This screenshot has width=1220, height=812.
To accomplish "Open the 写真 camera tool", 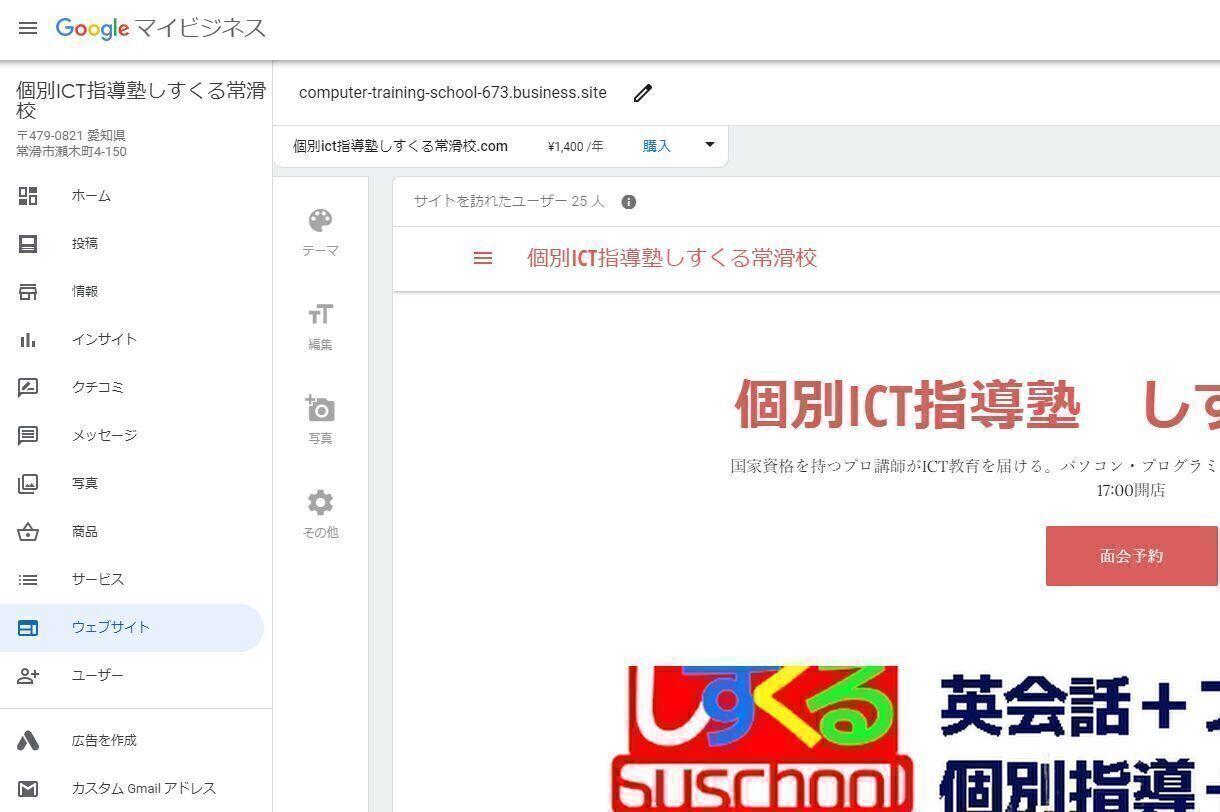I will [320, 420].
